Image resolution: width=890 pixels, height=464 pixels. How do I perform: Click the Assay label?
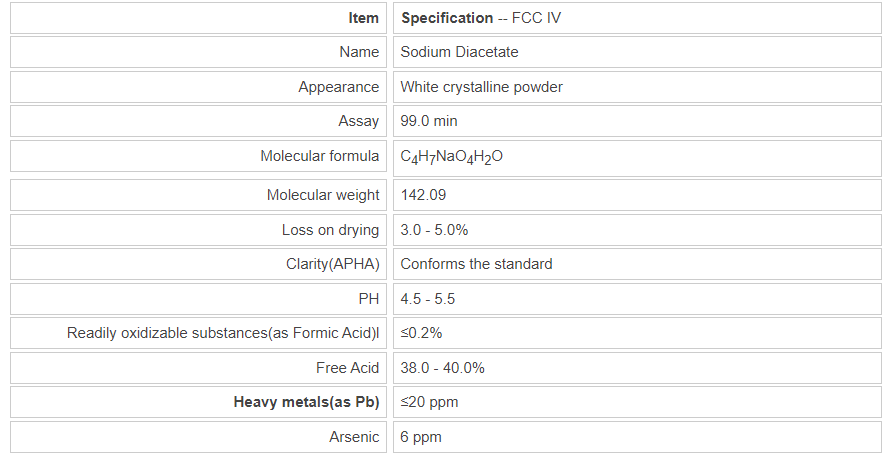359,121
